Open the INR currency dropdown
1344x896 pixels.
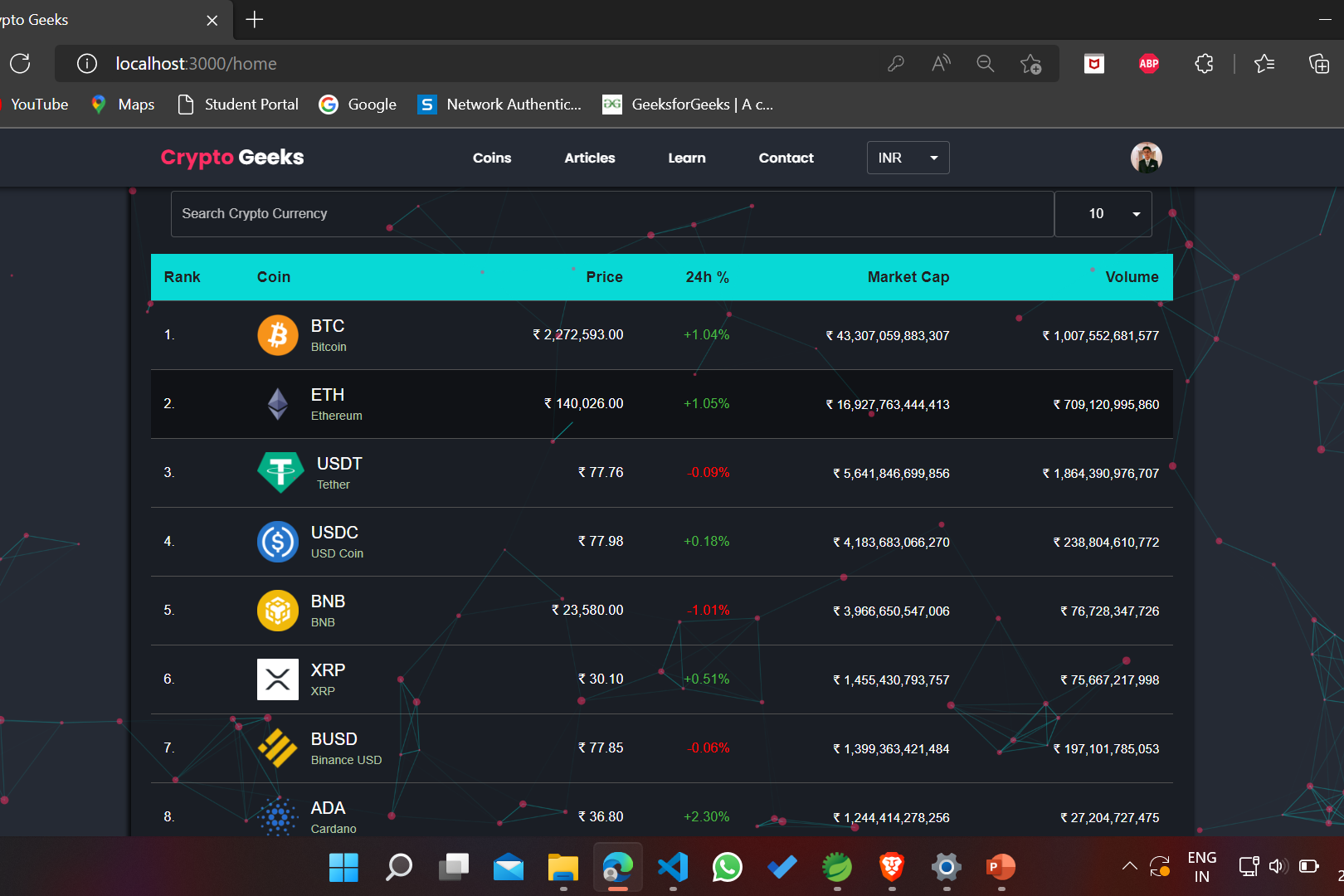(908, 158)
